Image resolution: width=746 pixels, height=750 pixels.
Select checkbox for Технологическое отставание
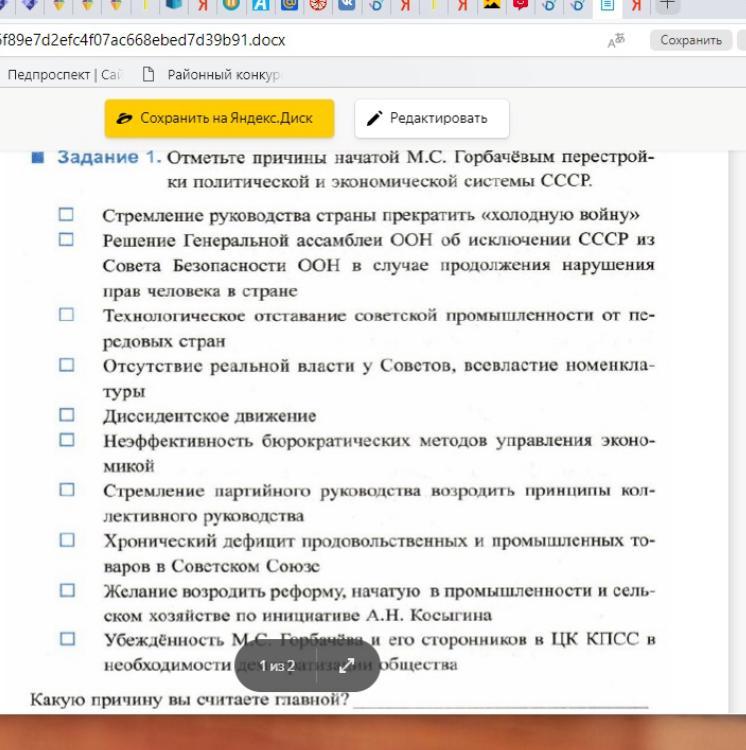click(66, 315)
